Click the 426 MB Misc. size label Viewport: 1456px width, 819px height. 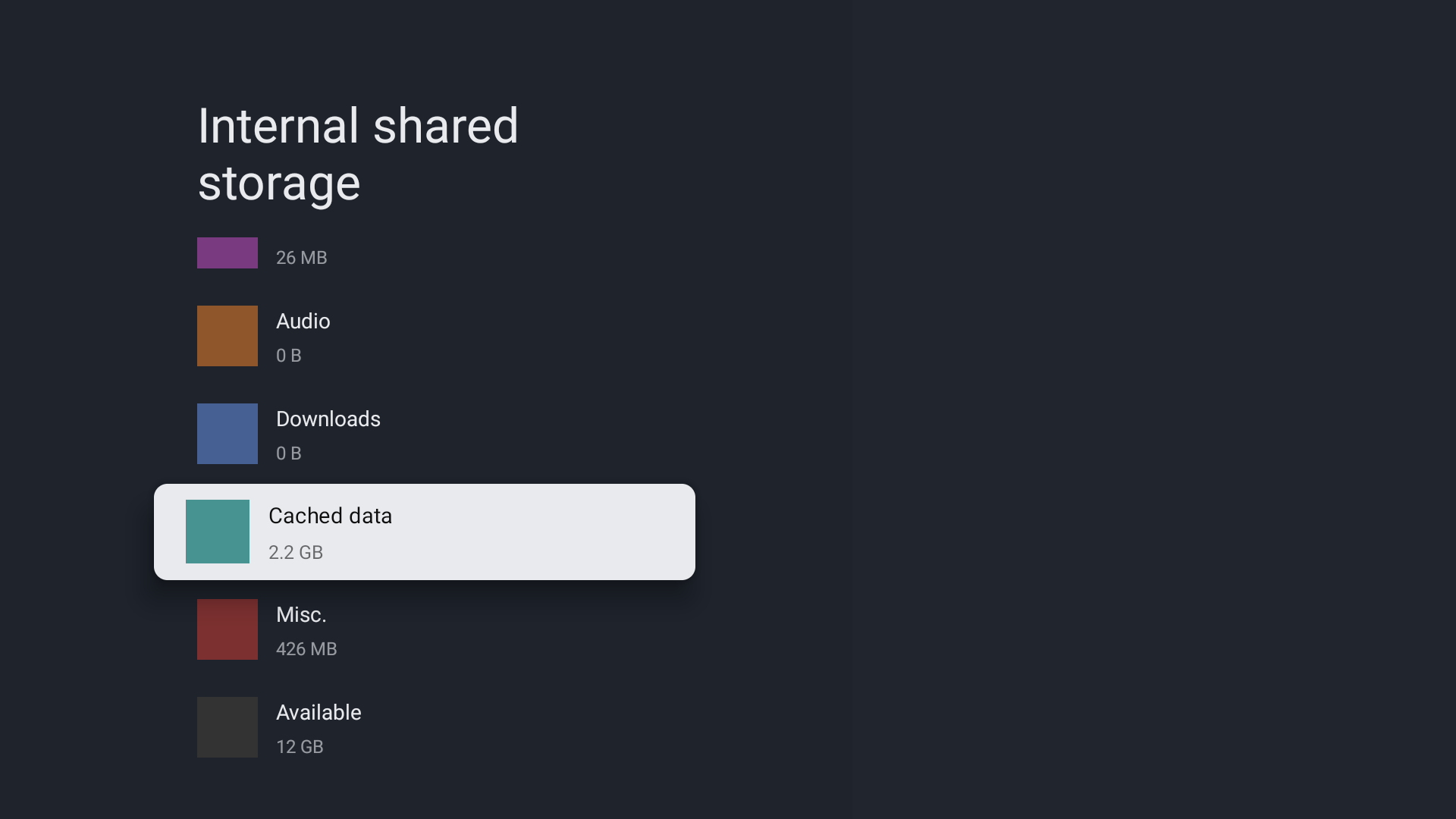click(x=306, y=648)
